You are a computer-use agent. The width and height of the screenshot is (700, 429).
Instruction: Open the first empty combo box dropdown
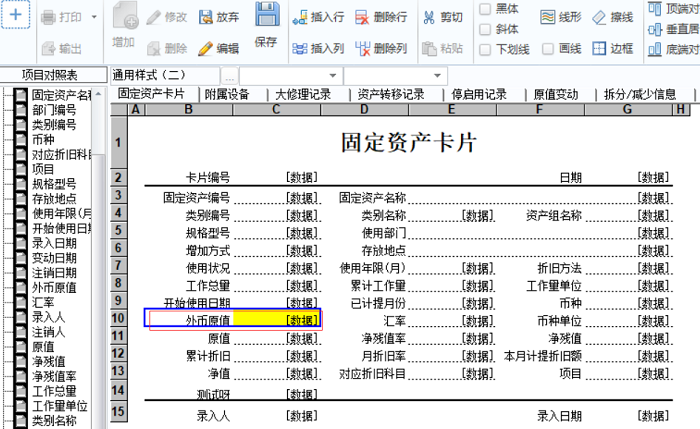tap(333, 76)
